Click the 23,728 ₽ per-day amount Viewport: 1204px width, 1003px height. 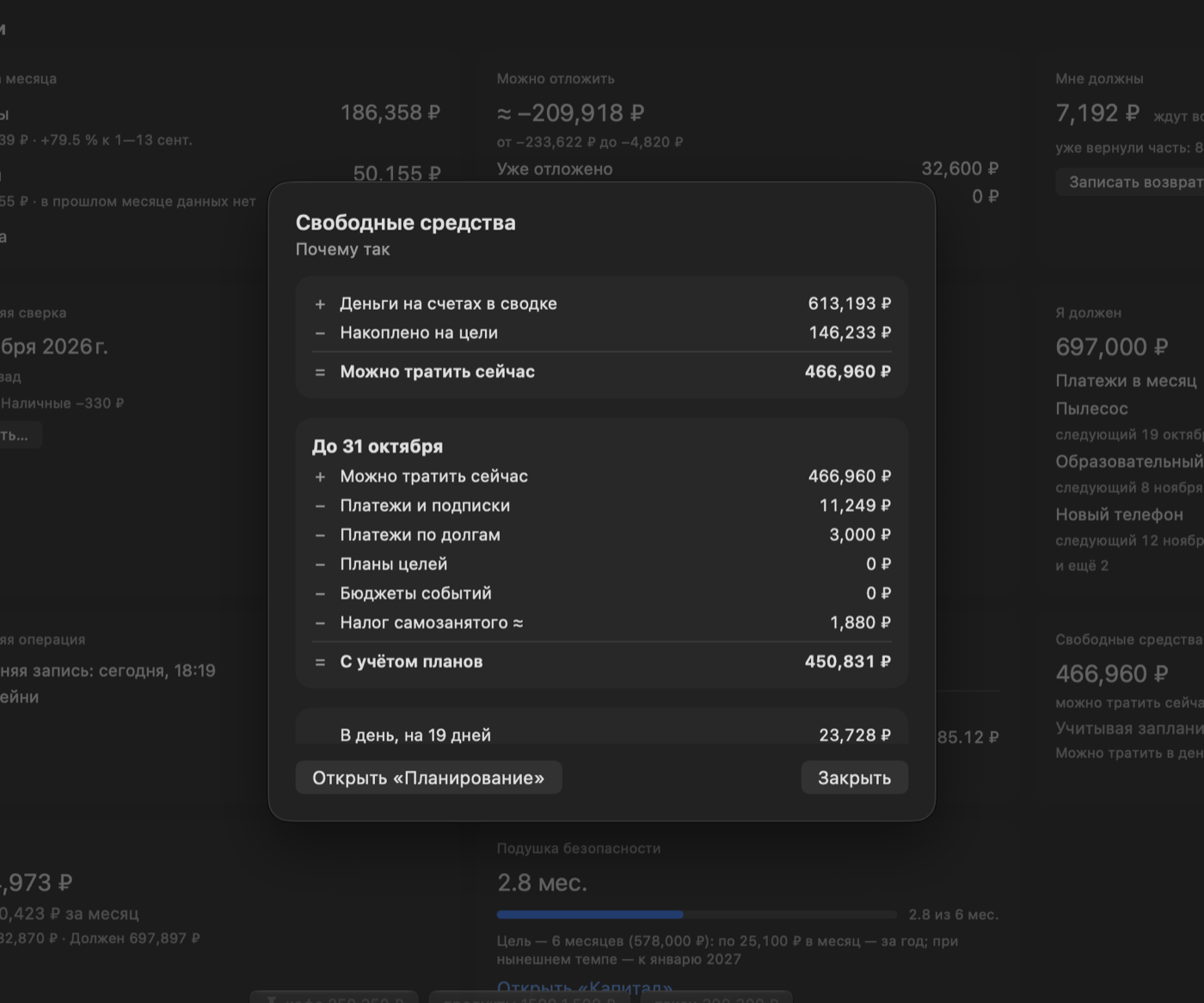pyautogui.click(x=855, y=735)
